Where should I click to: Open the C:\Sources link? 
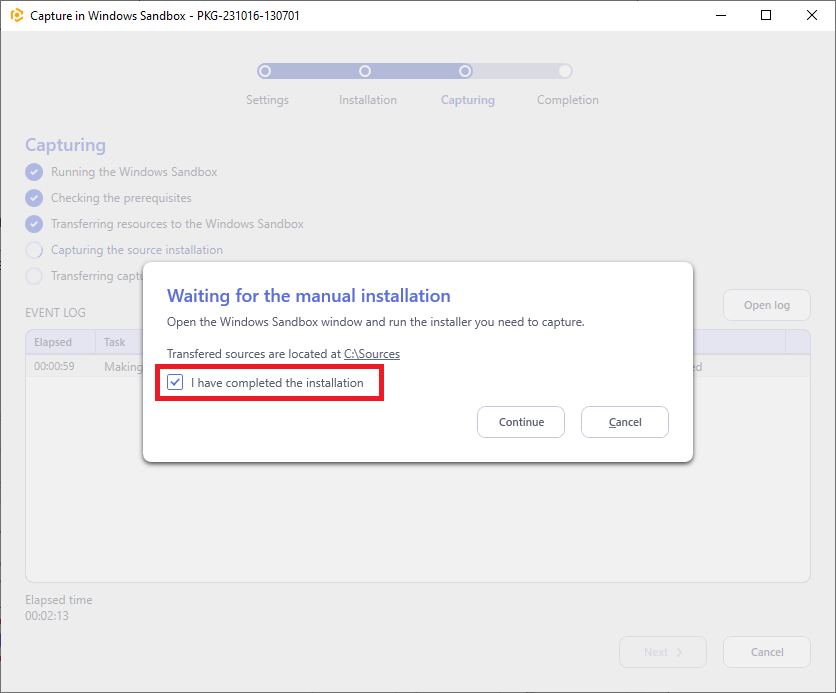coord(372,354)
